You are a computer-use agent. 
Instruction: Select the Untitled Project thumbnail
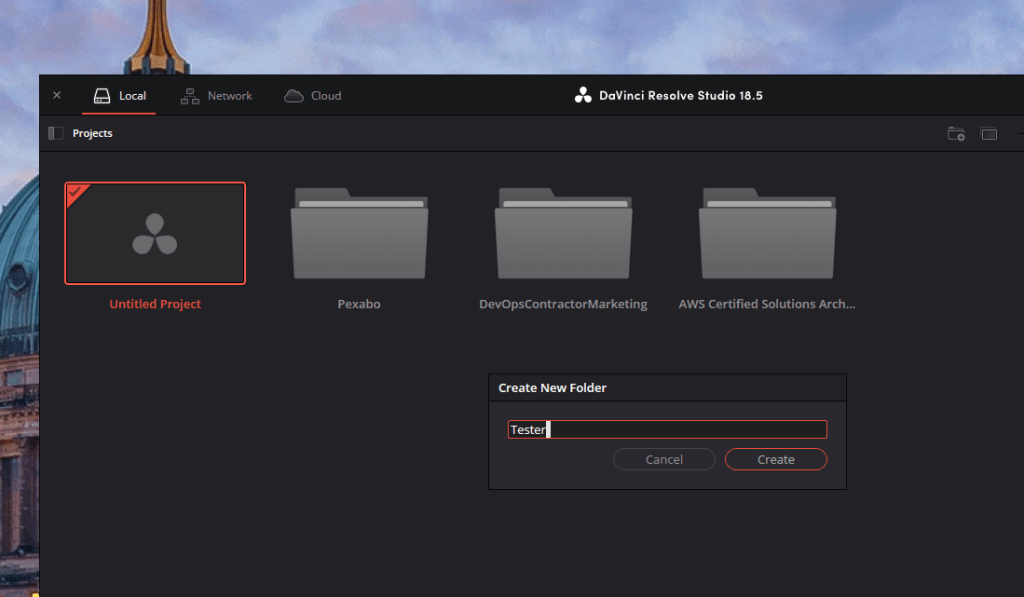155,233
